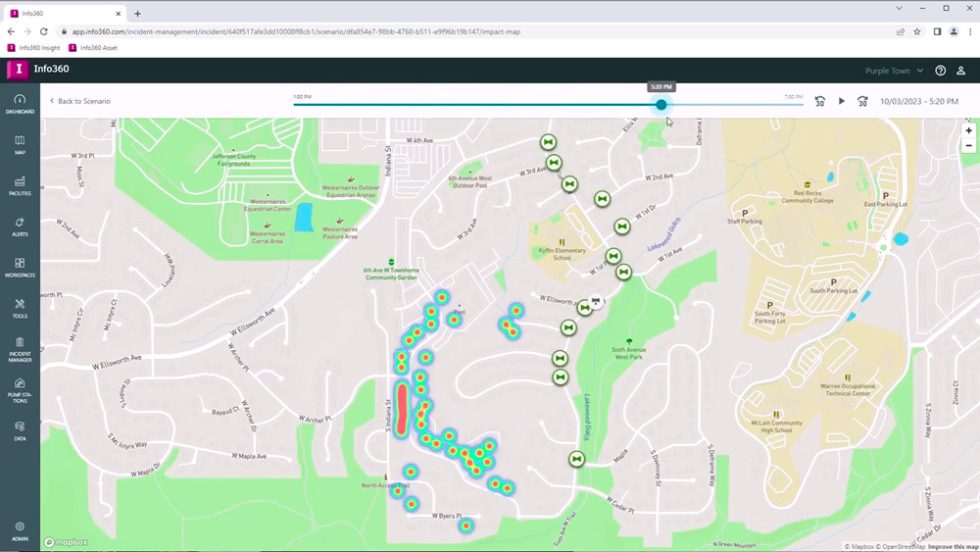The height and width of the screenshot is (552, 980).
Task: Rewind timeline by 30 minutes
Action: tap(820, 101)
